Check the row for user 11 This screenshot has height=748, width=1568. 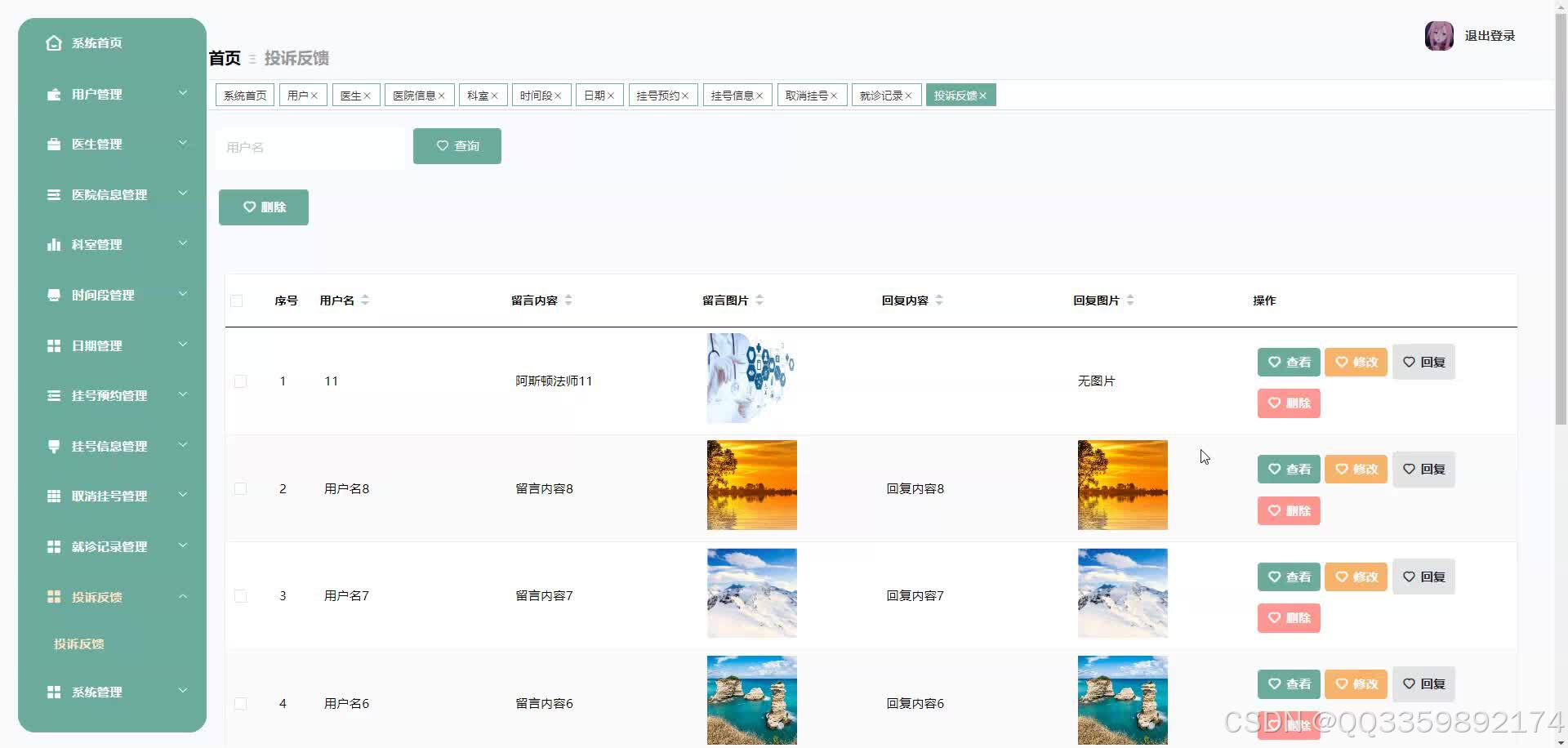click(x=240, y=381)
